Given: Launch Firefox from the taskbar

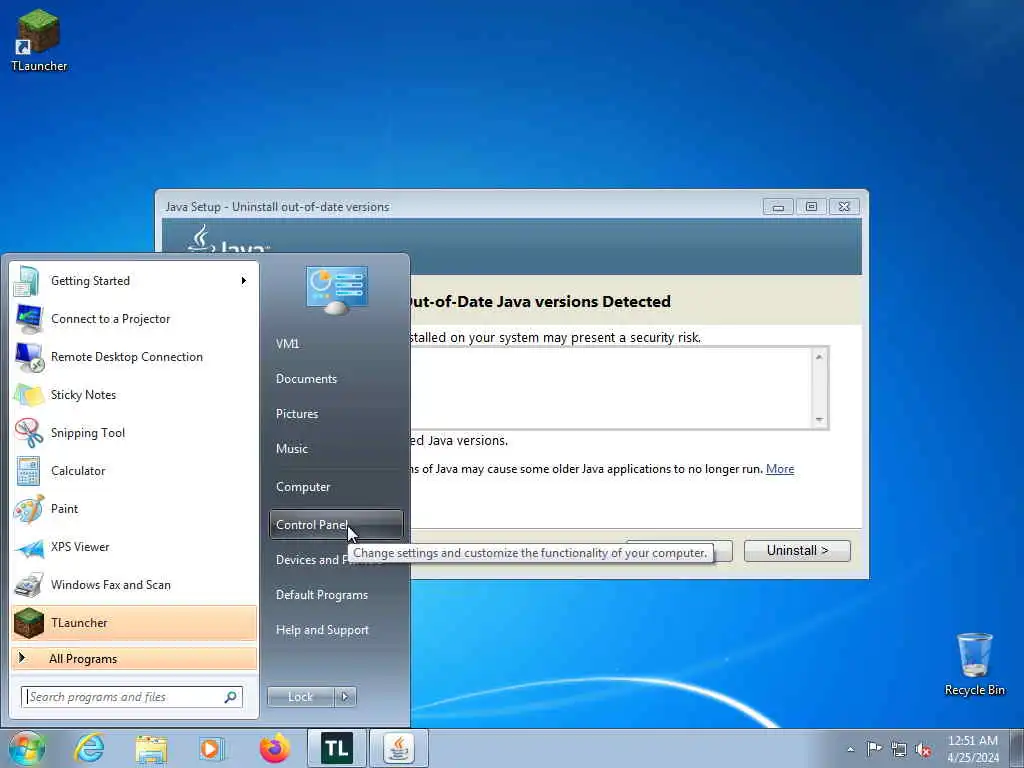Looking at the screenshot, I should point(275,748).
